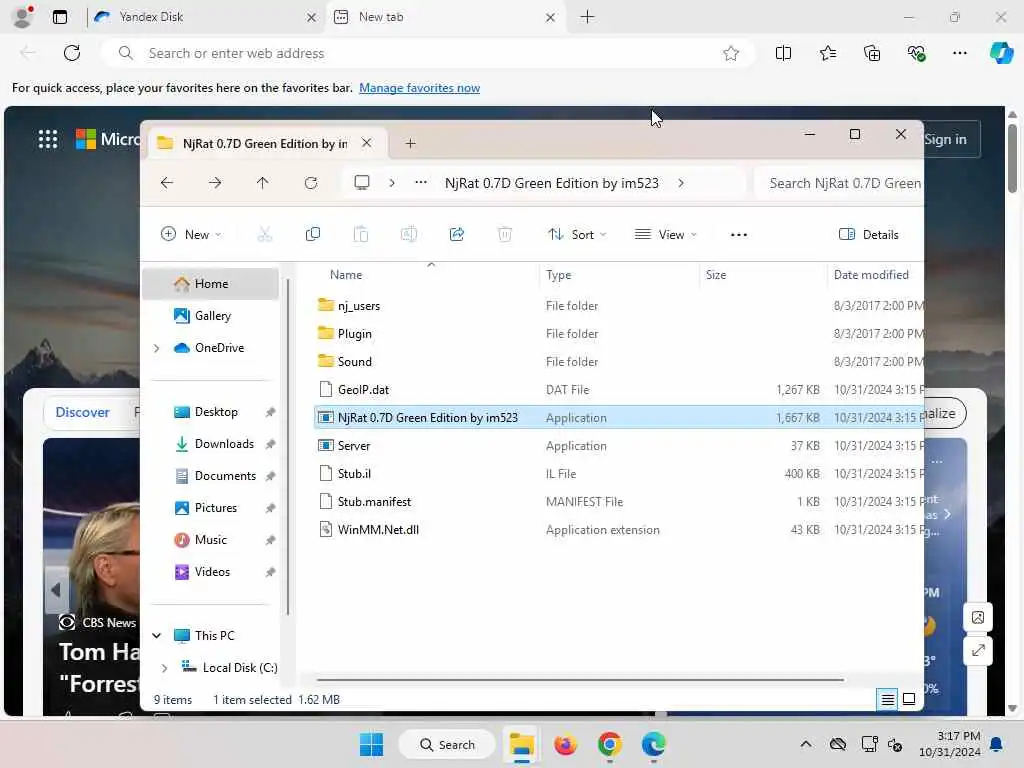Click the Rename icon in Explorer toolbar

click(409, 234)
